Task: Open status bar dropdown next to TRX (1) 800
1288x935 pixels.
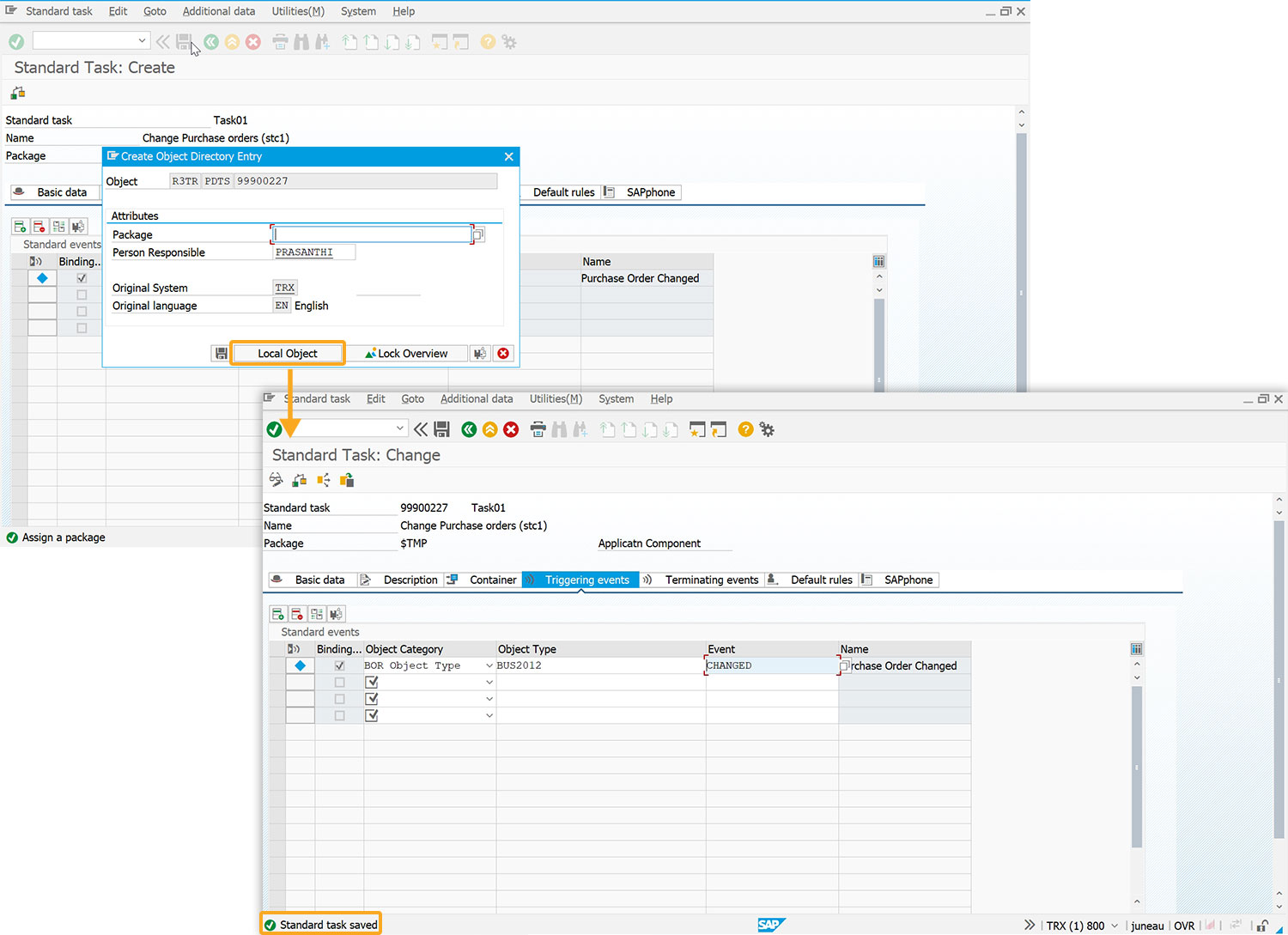Action: [x=1115, y=926]
